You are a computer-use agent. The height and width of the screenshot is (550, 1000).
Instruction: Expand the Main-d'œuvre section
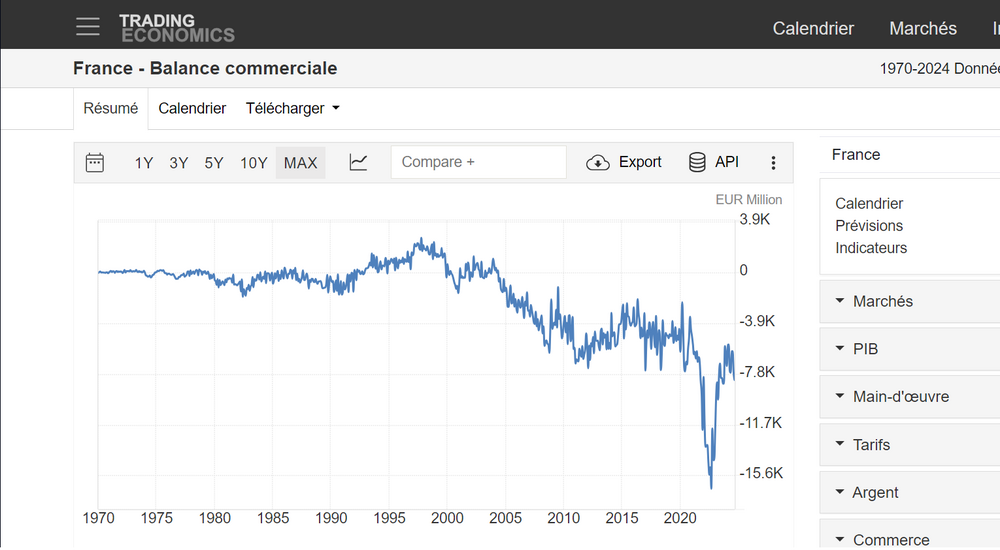[900, 397]
